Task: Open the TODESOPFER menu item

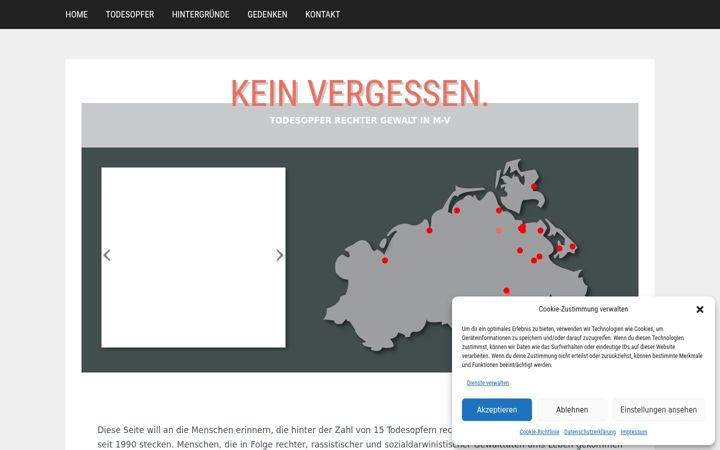Action: pos(130,15)
